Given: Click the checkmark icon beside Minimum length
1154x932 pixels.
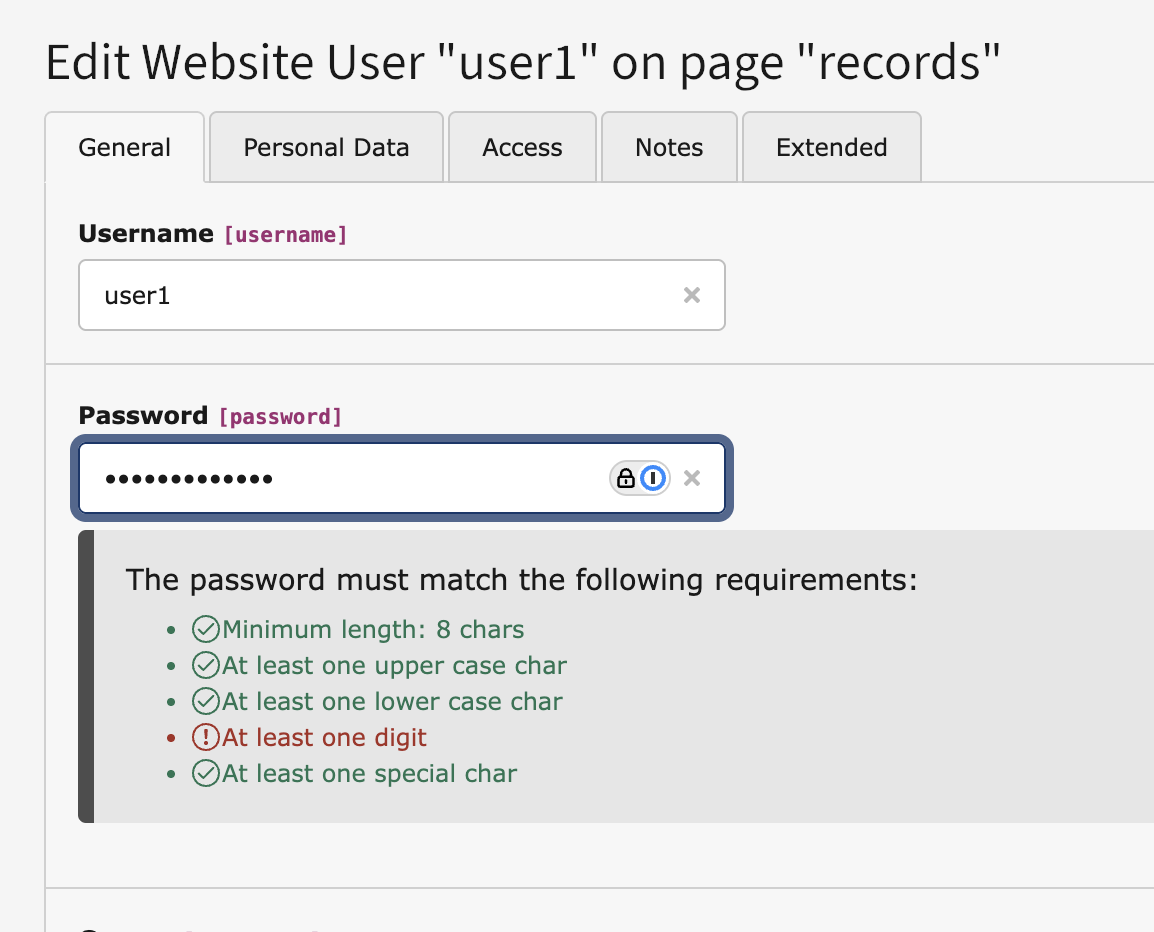Looking at the screenshot, I should [x=206, y=630].
